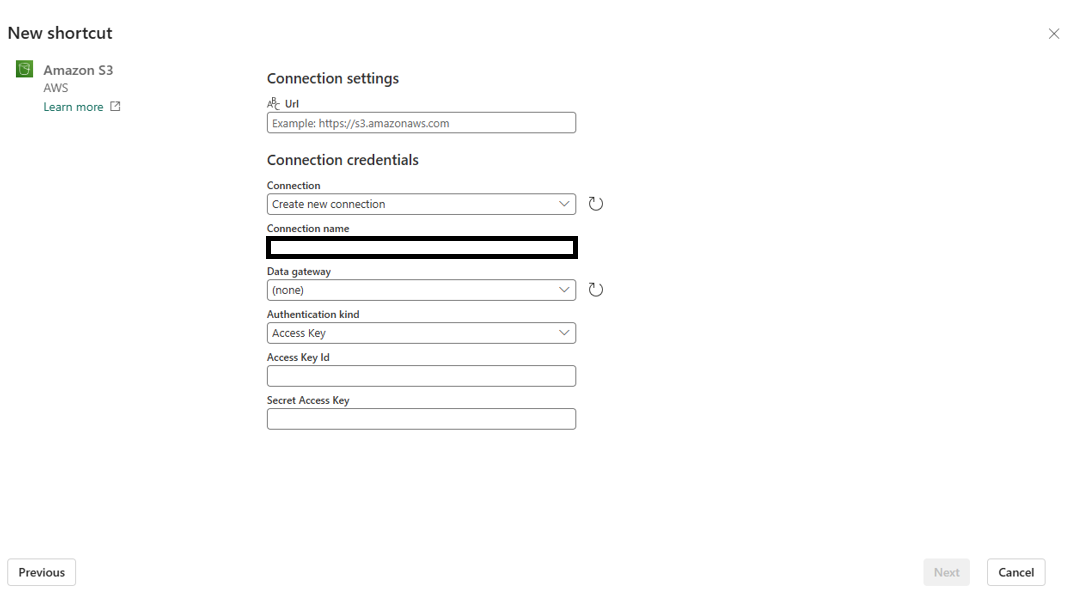Open the Data gateway dropdown set to (none)
The image size is (1071, 601).
tap(421, 290)
